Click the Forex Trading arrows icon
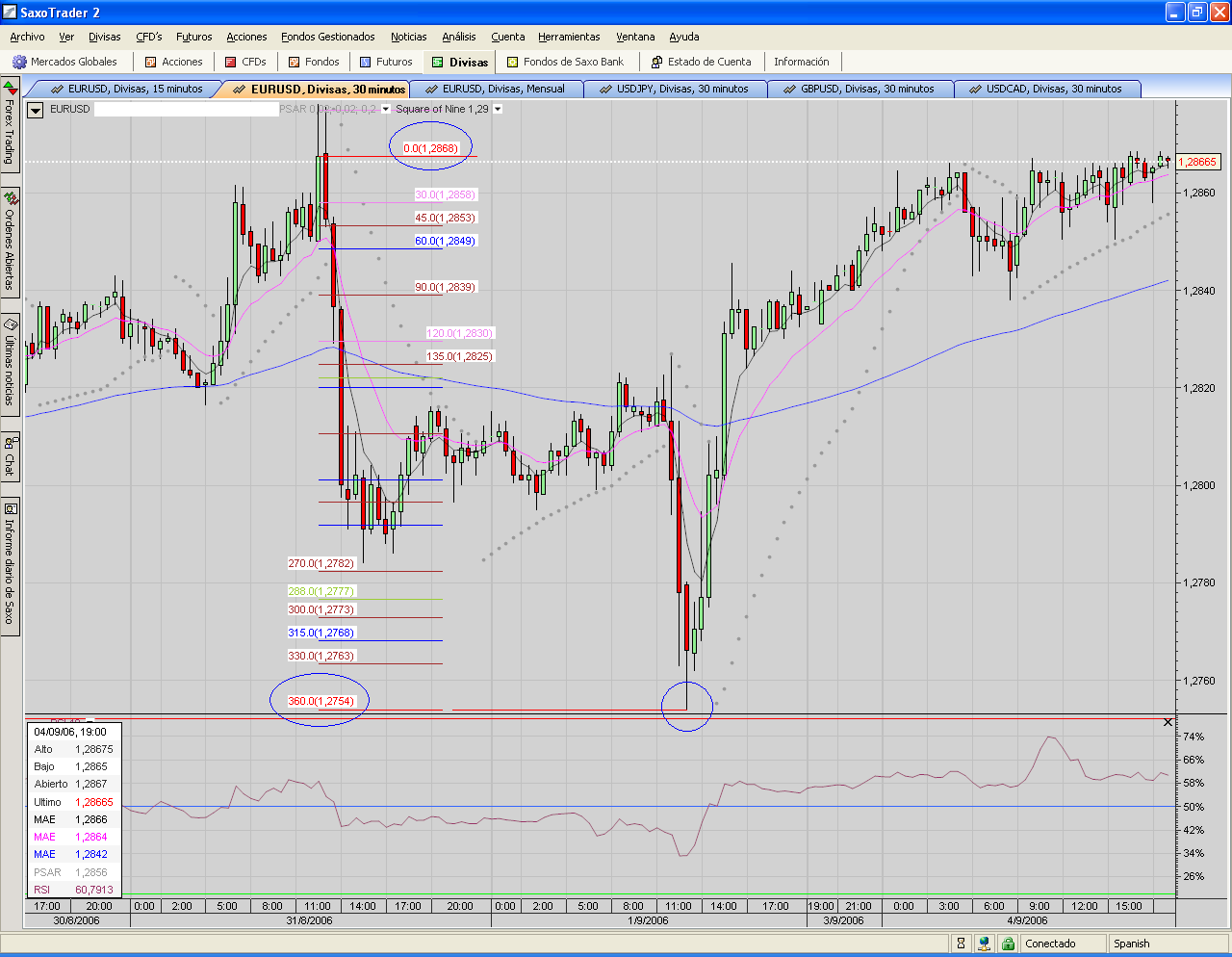This screenshot has height=957, width=1232. (10, 88)
